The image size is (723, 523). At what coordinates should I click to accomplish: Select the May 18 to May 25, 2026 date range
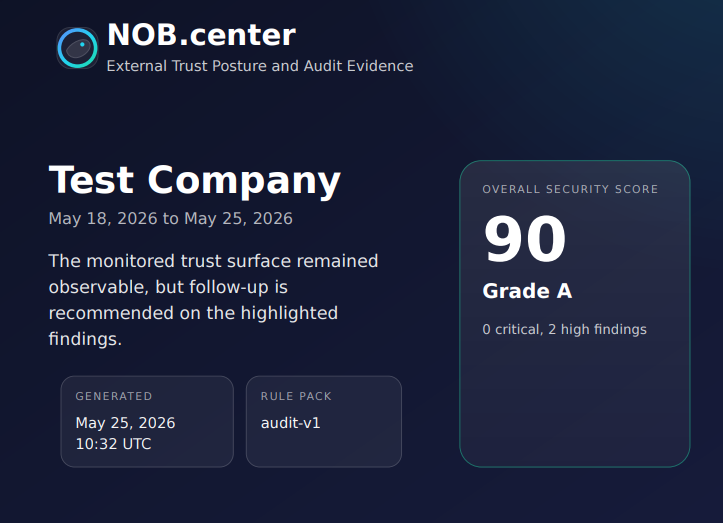171,219
